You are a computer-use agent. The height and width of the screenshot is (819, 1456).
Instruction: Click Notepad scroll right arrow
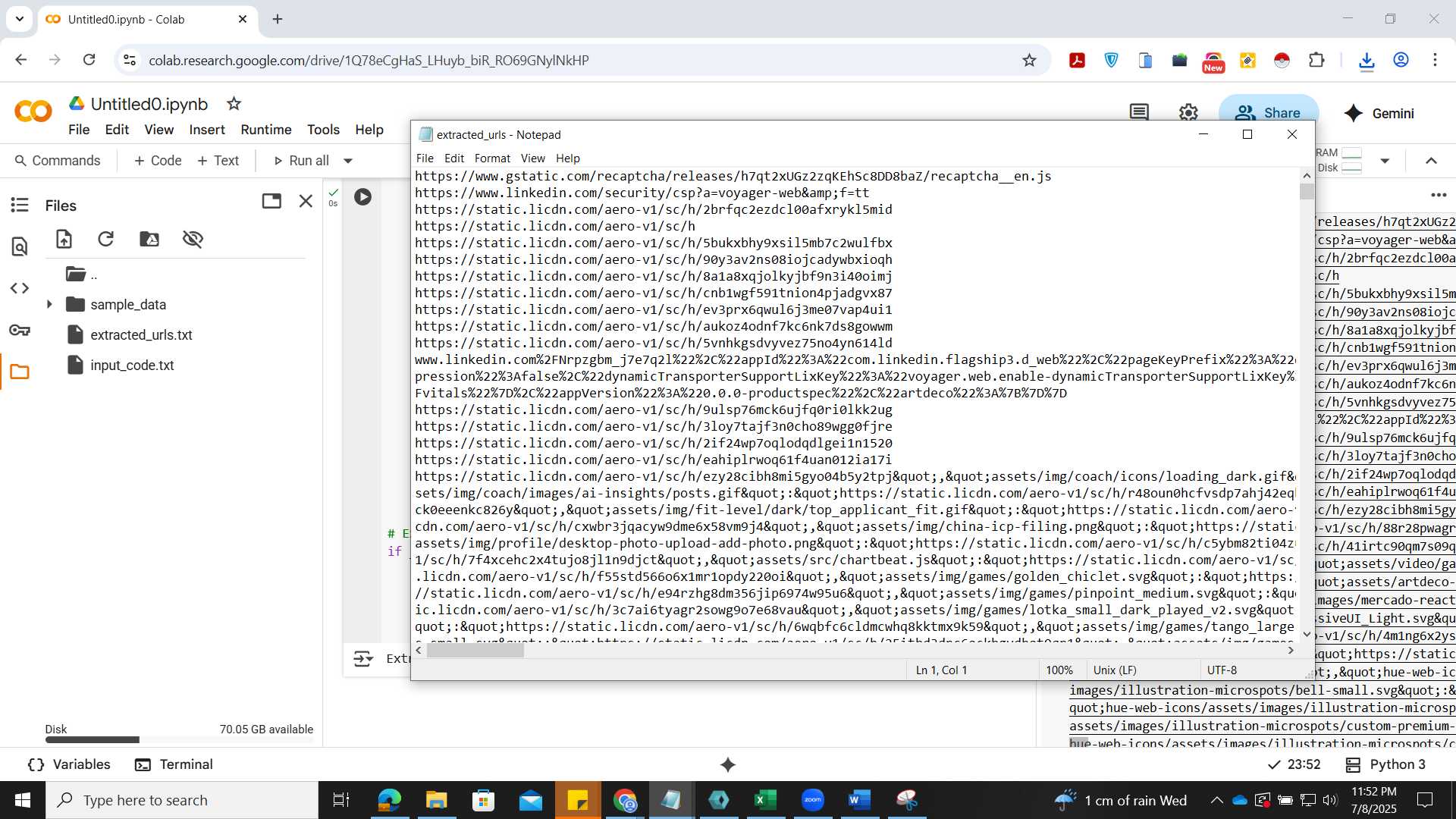tap(1291, 651)
